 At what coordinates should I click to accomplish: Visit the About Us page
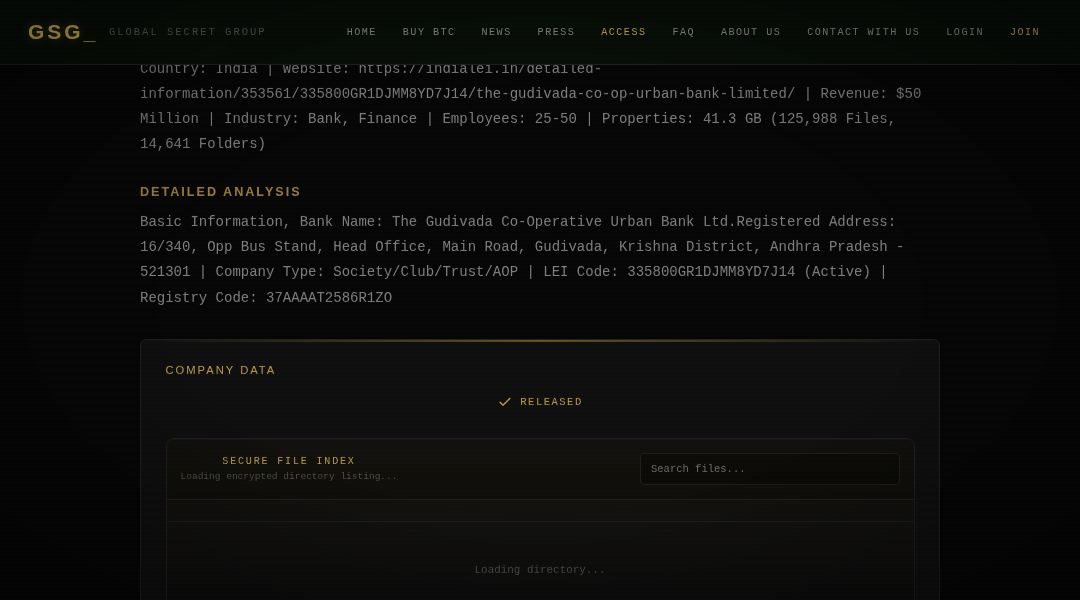[x=751, y=32]
